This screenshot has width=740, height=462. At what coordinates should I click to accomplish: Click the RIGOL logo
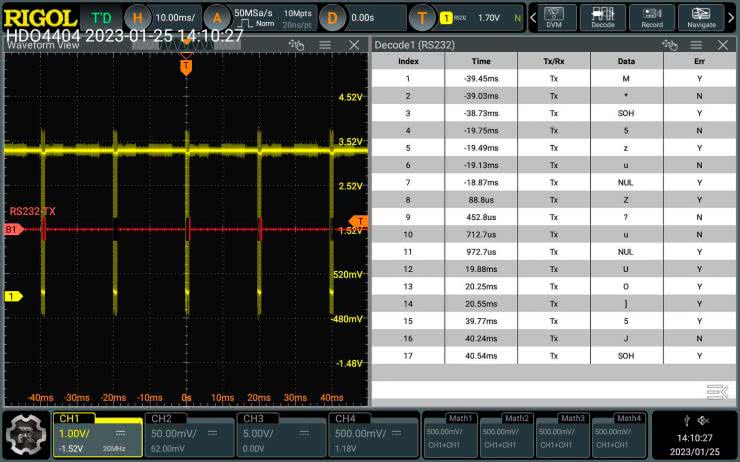pos(40,17)
